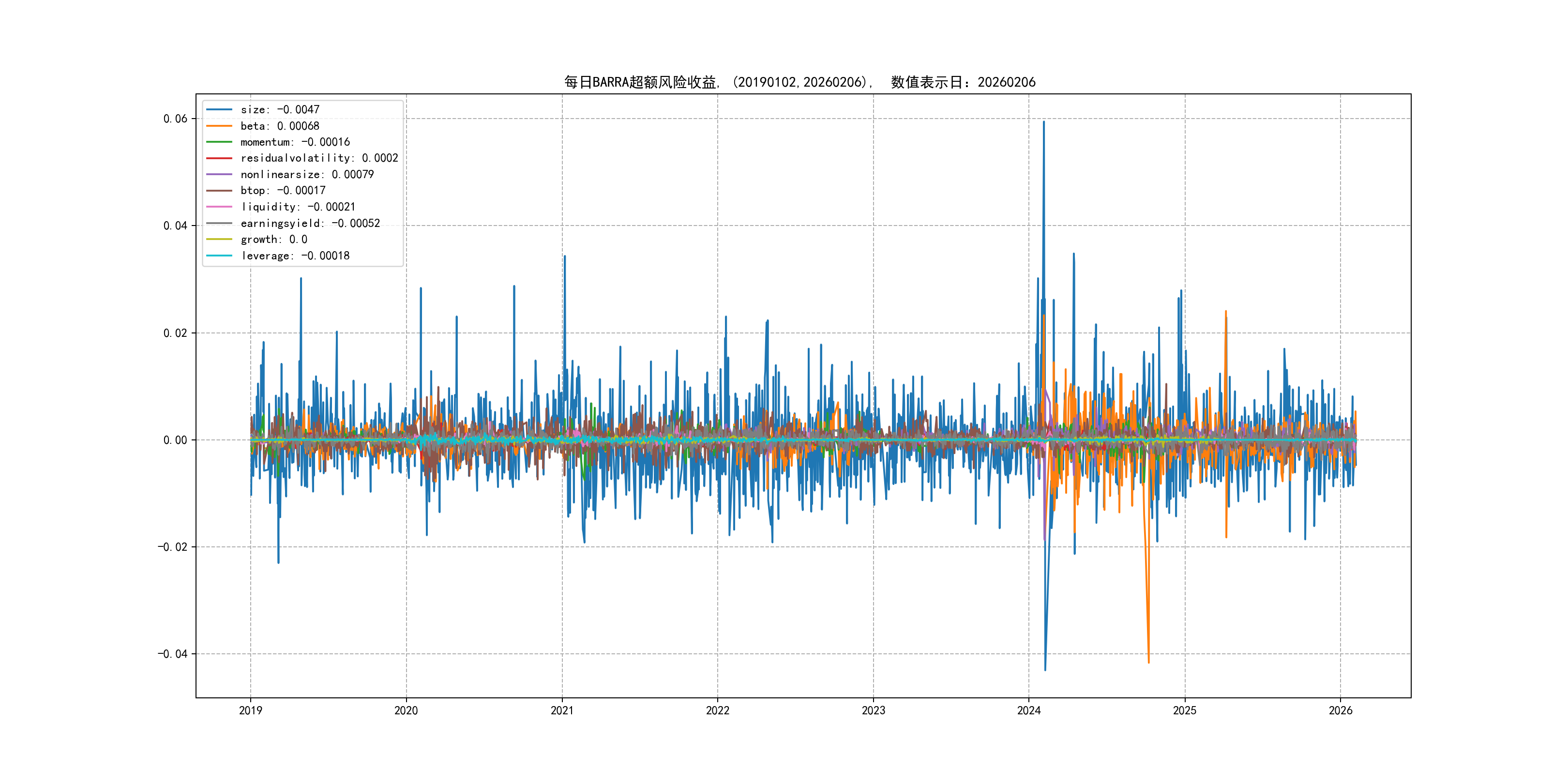1568x784 pixels.
Task: Click the tallest blue spike peak in 2024
Action: (x=1043, y=122)
